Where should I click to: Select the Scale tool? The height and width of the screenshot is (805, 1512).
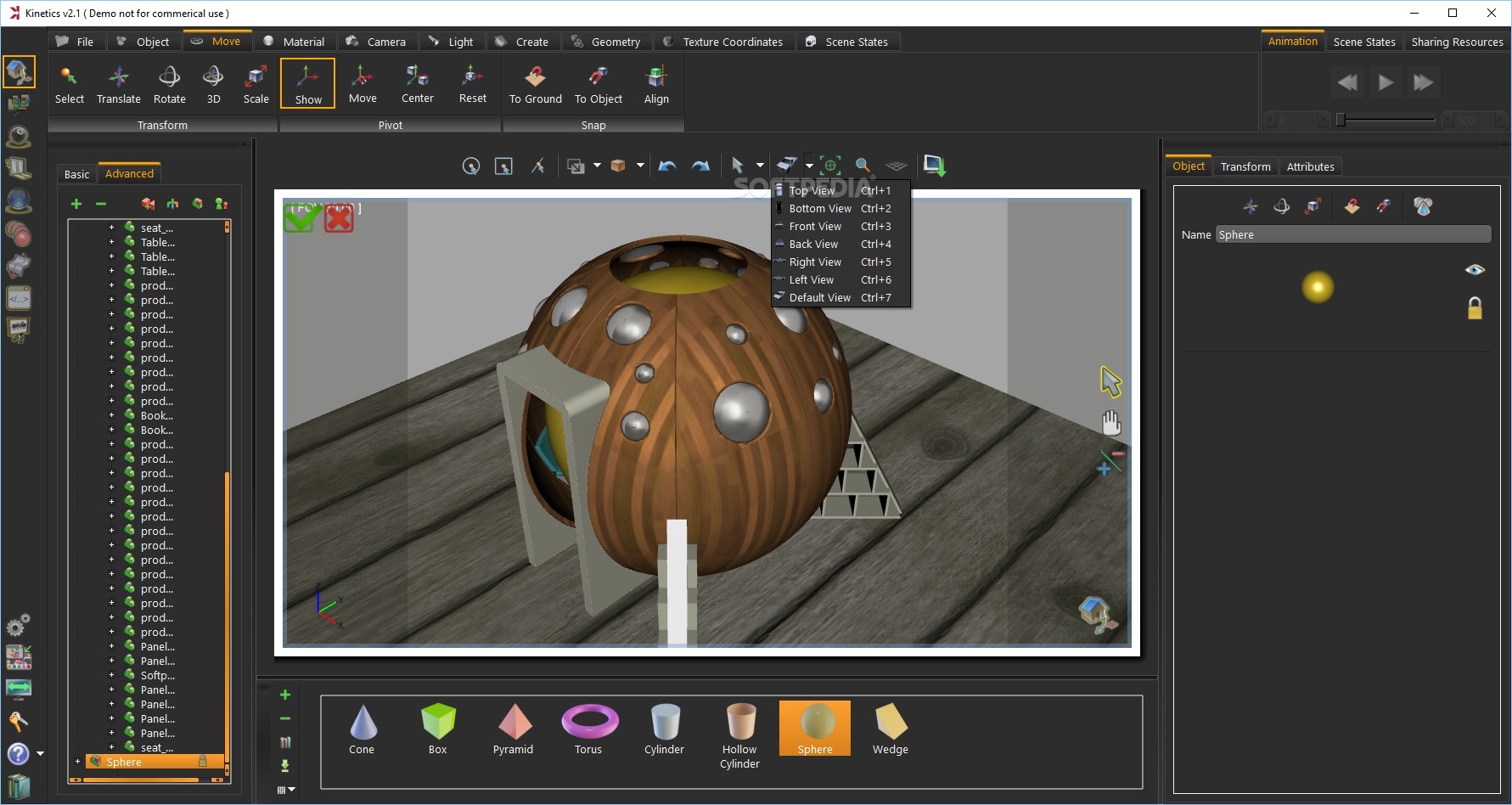pyautogui.click(x=256, y=85)
